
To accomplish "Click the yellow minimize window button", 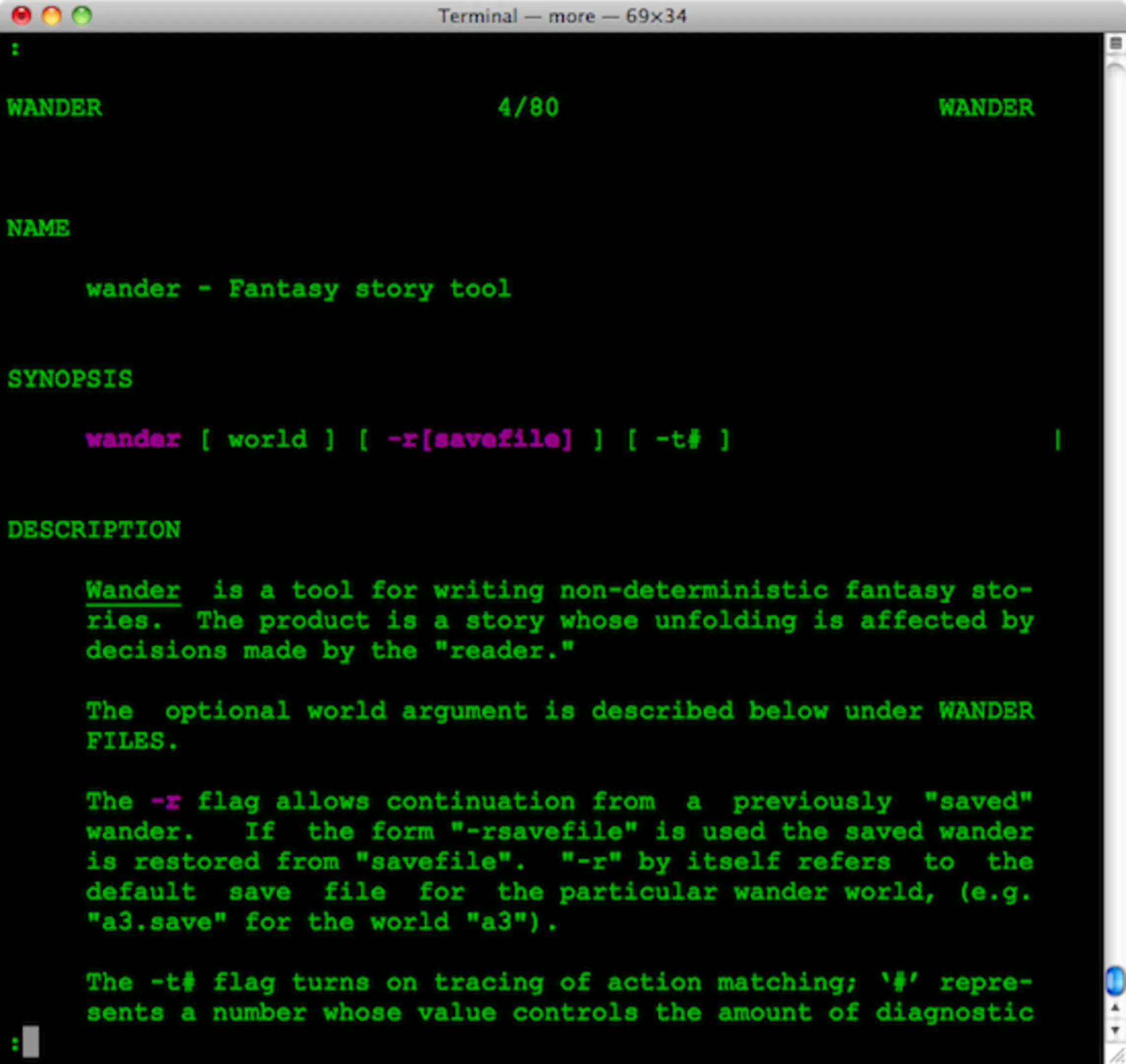I will pyautogui.click(x=52, y=15).
